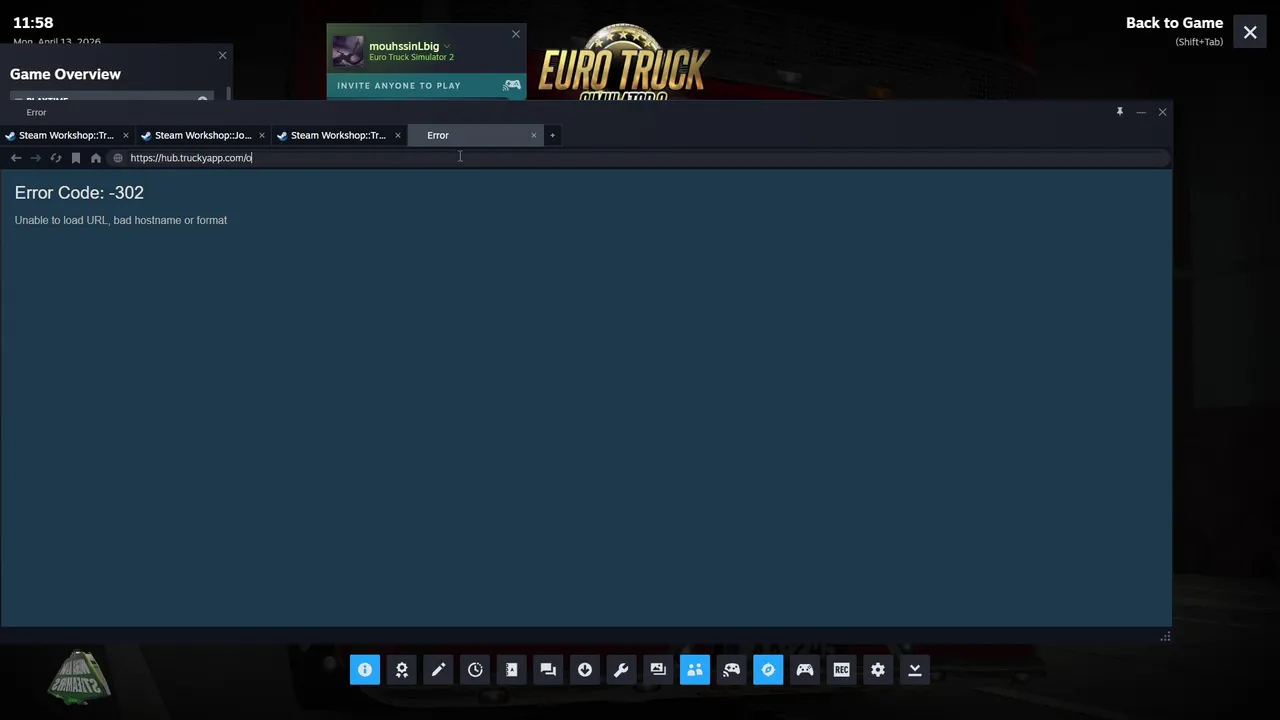This screenshot has width=1280, height=720.
Task: Close the overlay with top-right X
Action: tap(1250, 33)
